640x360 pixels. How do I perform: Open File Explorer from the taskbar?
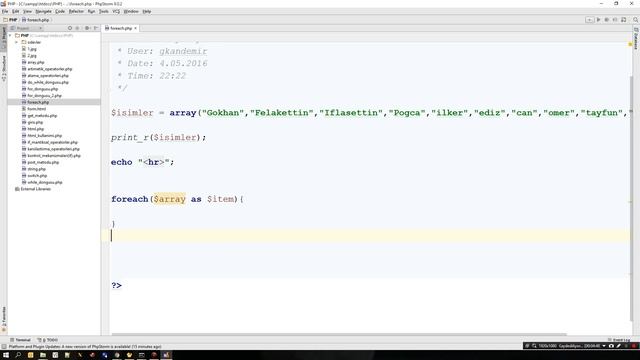tap(43, 355)
